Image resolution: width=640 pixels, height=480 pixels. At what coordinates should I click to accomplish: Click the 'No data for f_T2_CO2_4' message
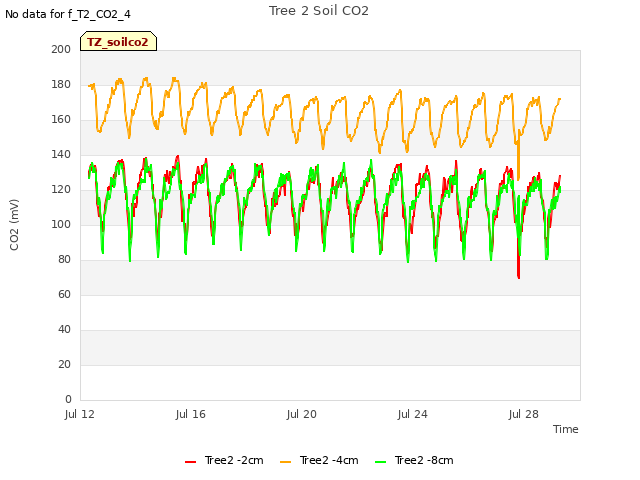(x=68, y=14)
